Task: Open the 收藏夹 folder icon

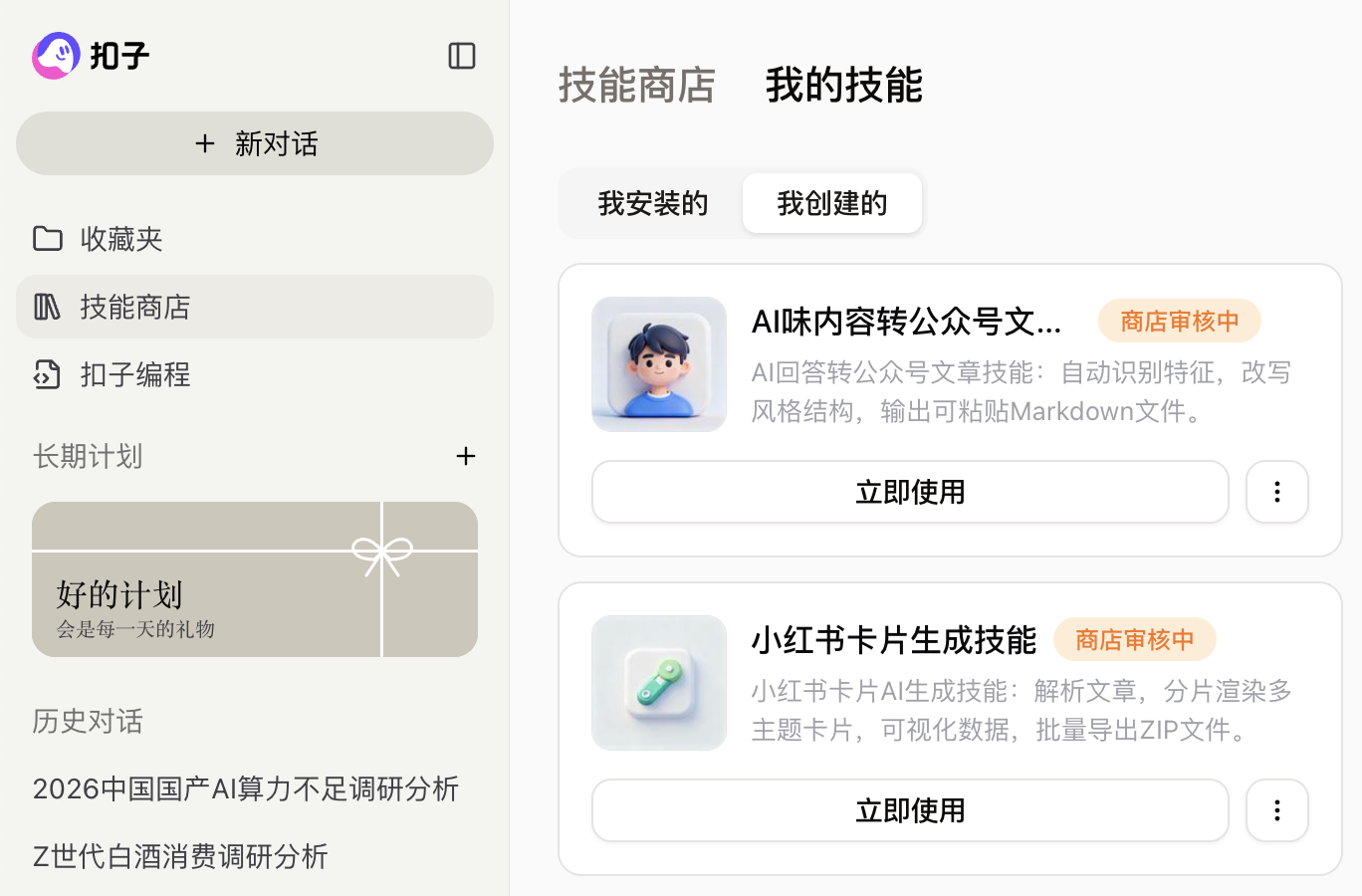Action: [48, 239]
